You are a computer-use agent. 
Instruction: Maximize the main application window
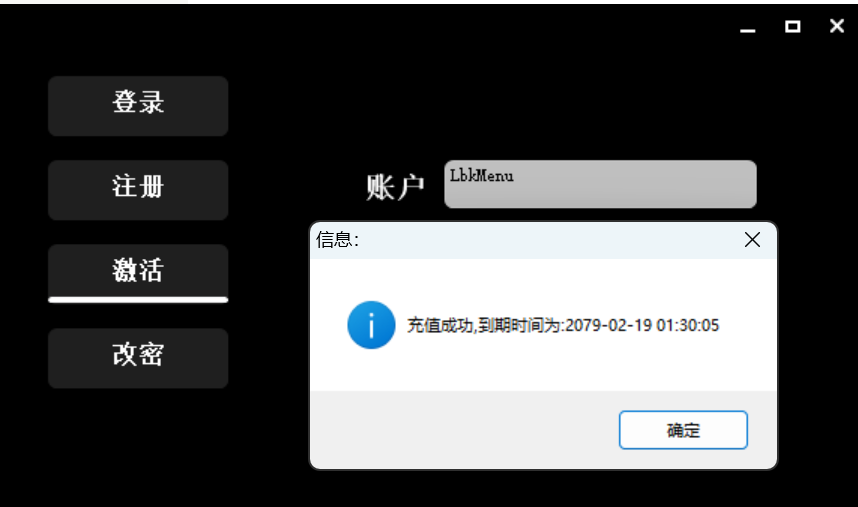click(792, 26)
